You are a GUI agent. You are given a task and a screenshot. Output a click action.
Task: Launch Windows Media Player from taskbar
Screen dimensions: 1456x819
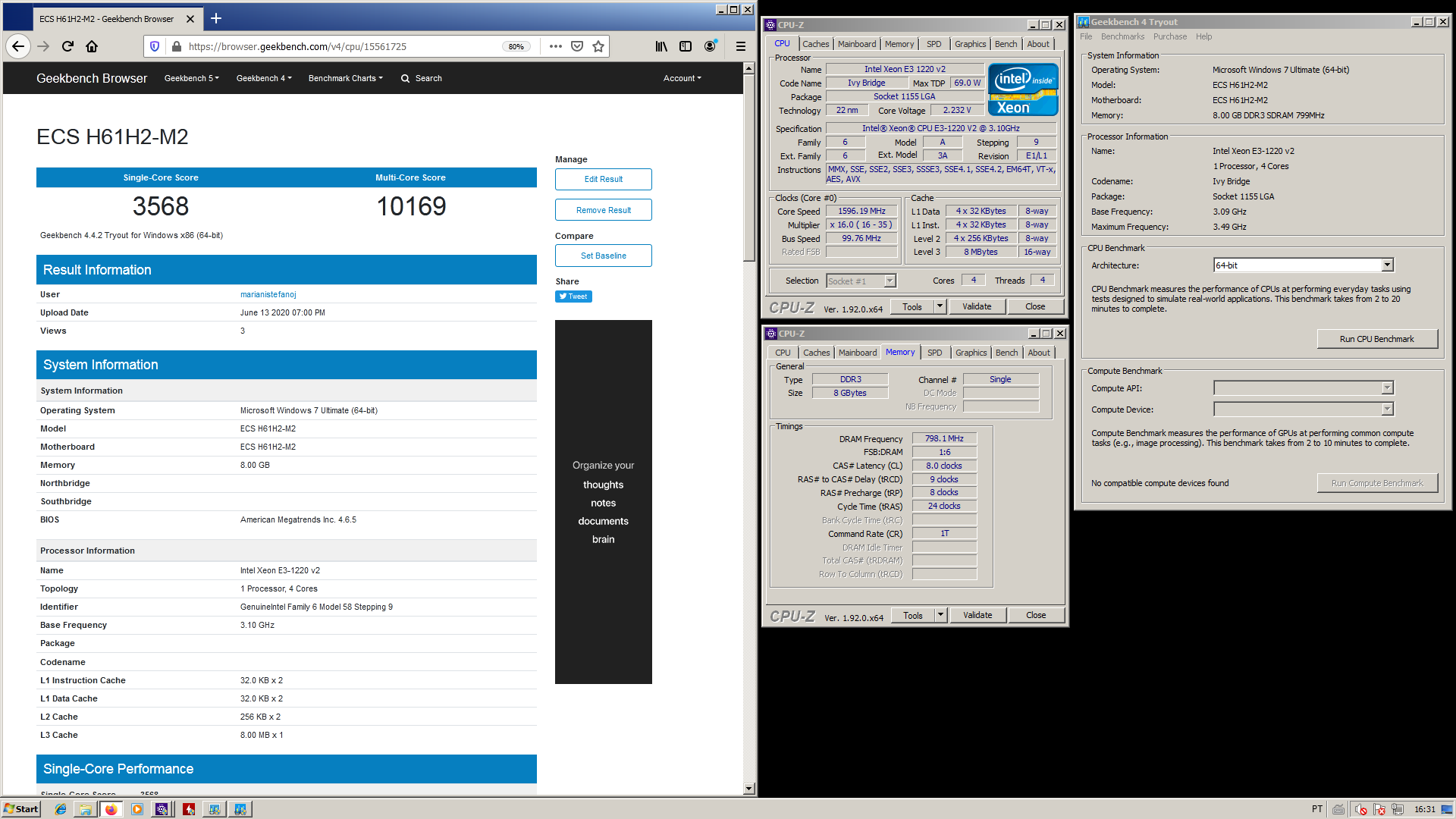click(x=137, y=809)
